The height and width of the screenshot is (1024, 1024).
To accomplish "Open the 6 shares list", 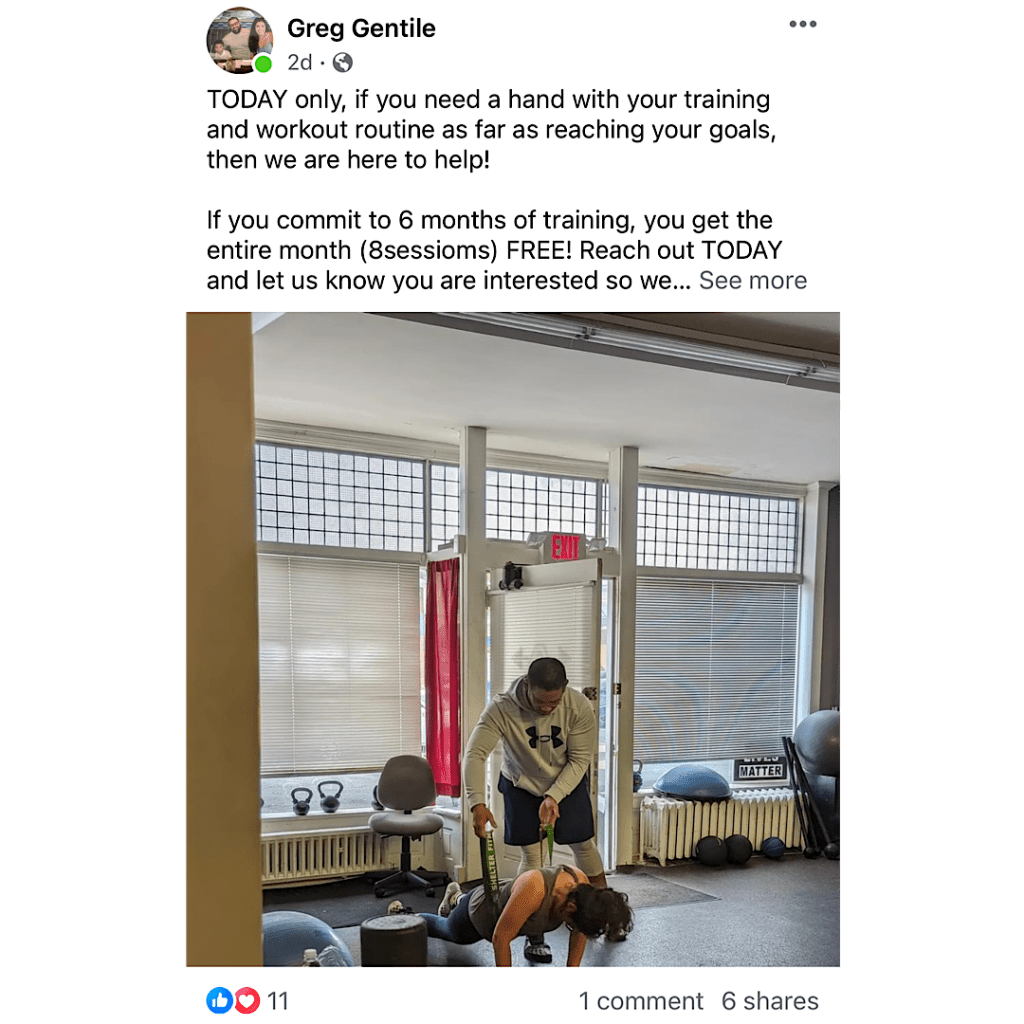I will (770, 1001).
